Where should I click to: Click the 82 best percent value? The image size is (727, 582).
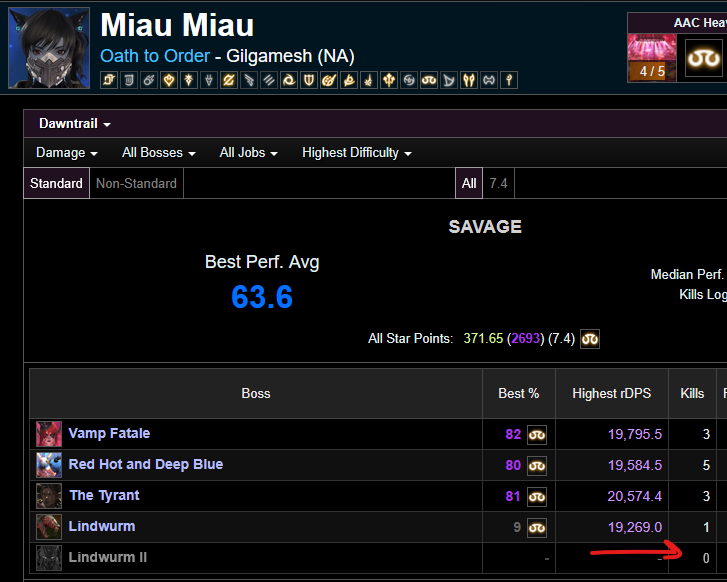pos(513,435)
